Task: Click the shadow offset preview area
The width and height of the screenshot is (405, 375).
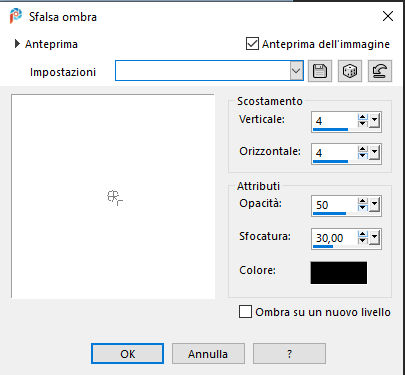Action: point(113,196)
